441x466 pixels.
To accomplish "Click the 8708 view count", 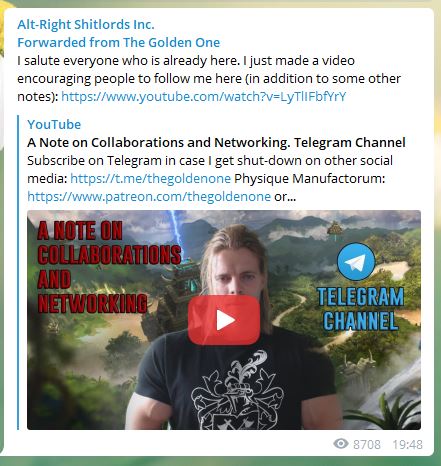I will [367, 444].
